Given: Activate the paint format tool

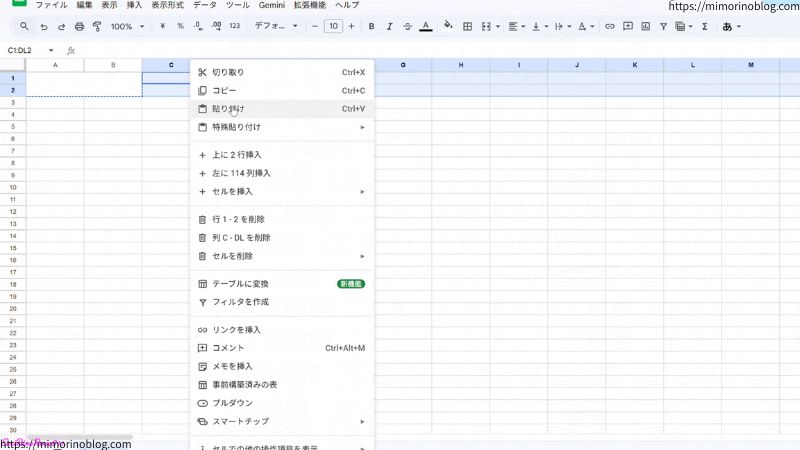Looking at the screenshot, I should coord(97,27).
